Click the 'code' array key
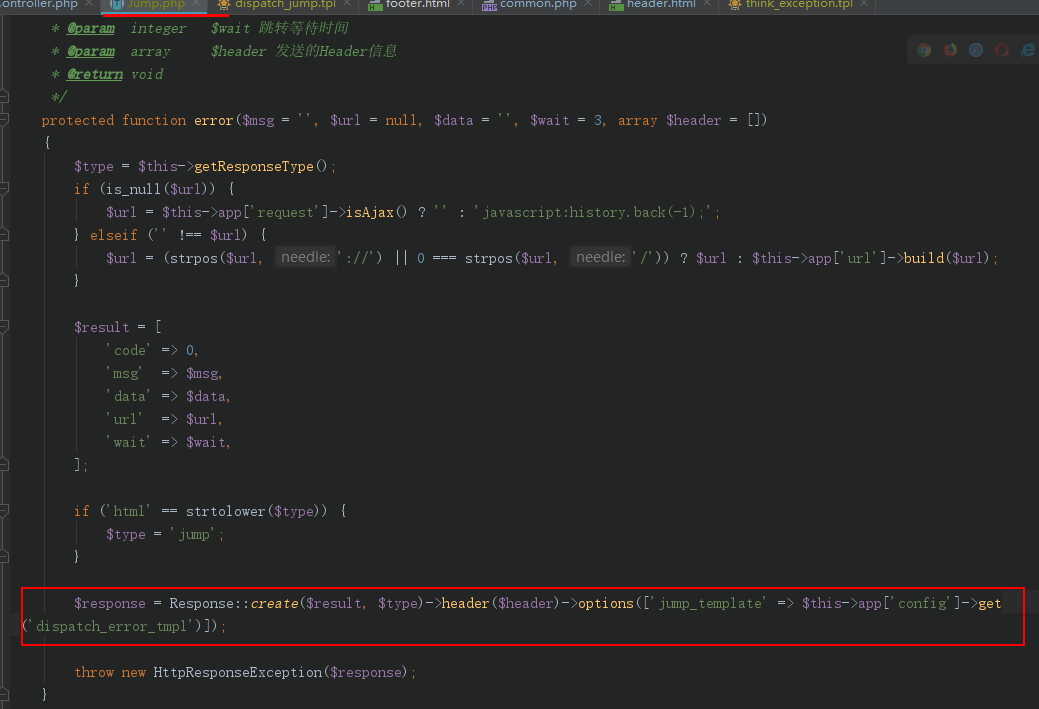The height and width of the screenshot is (709, 1039). coord(128,350)
